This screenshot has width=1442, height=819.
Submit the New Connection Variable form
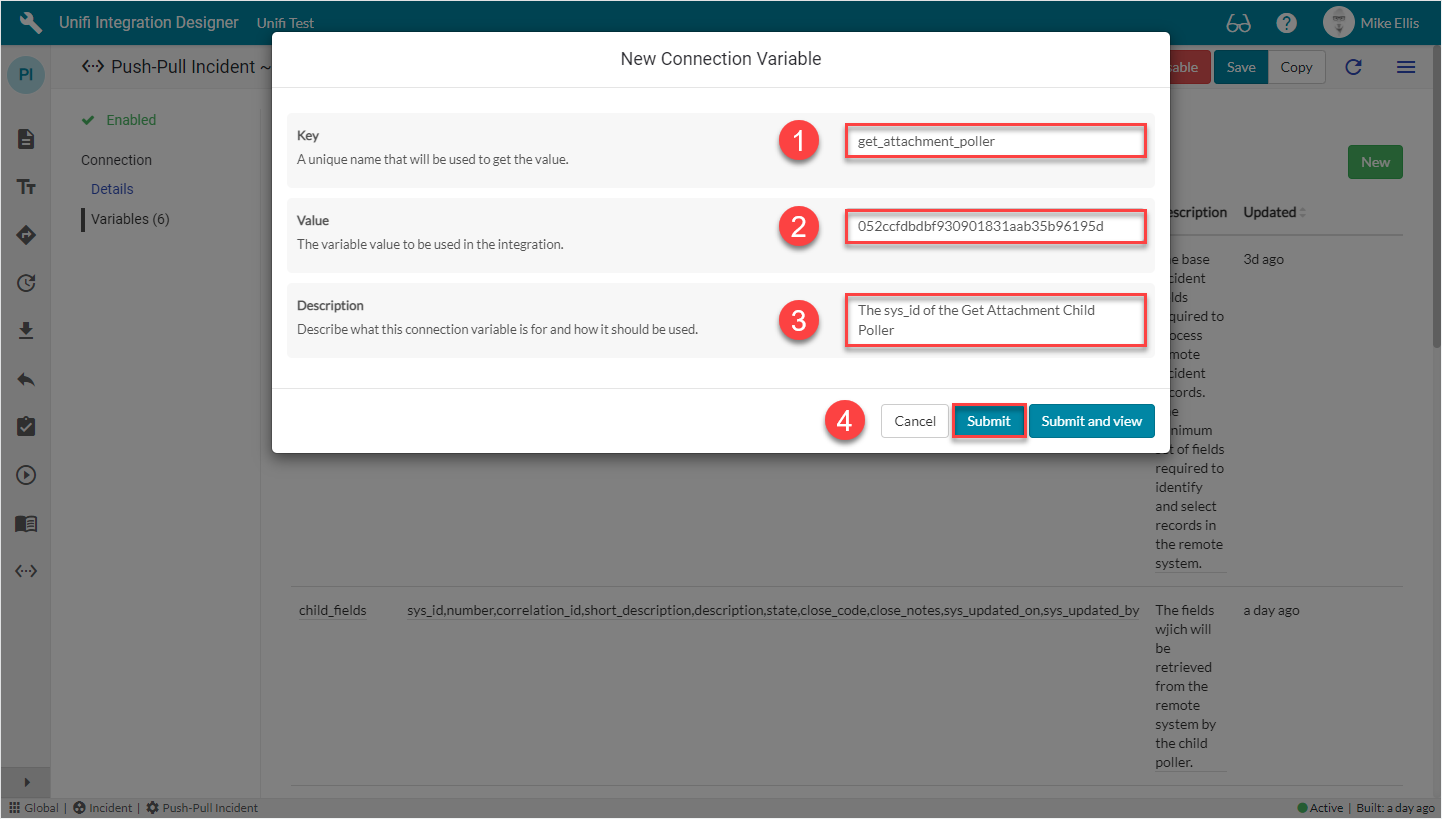point(988,420)
